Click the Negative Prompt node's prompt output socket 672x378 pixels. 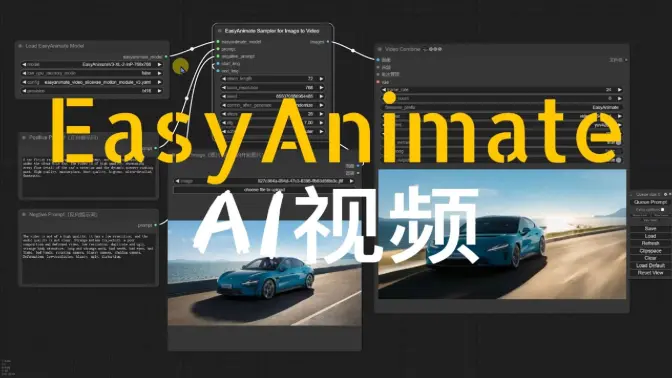(x=155, y=225)
